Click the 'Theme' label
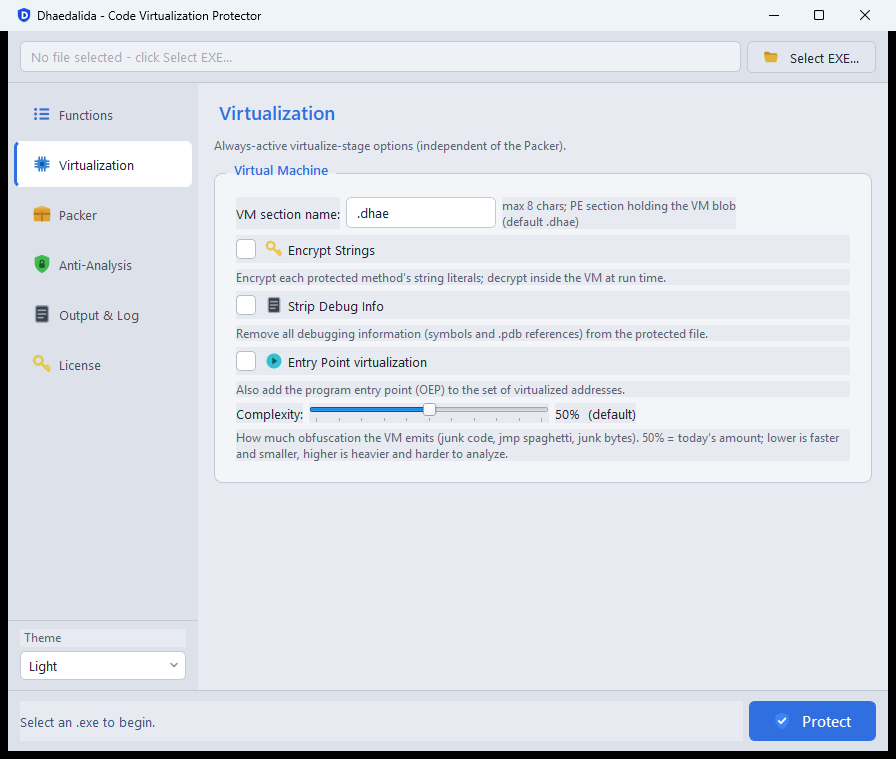Image resolution: width=896 pixels, height=759 pixels. point(42,638)
